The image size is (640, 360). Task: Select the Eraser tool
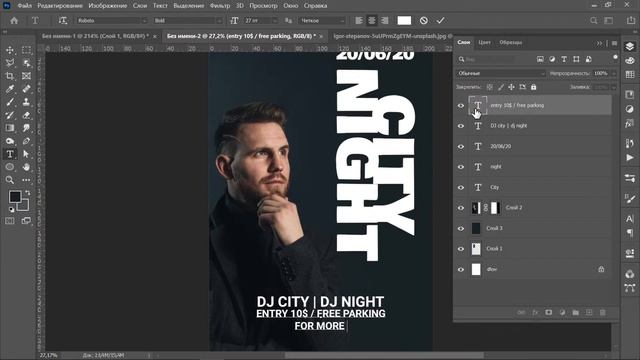(x=26, y=115)
